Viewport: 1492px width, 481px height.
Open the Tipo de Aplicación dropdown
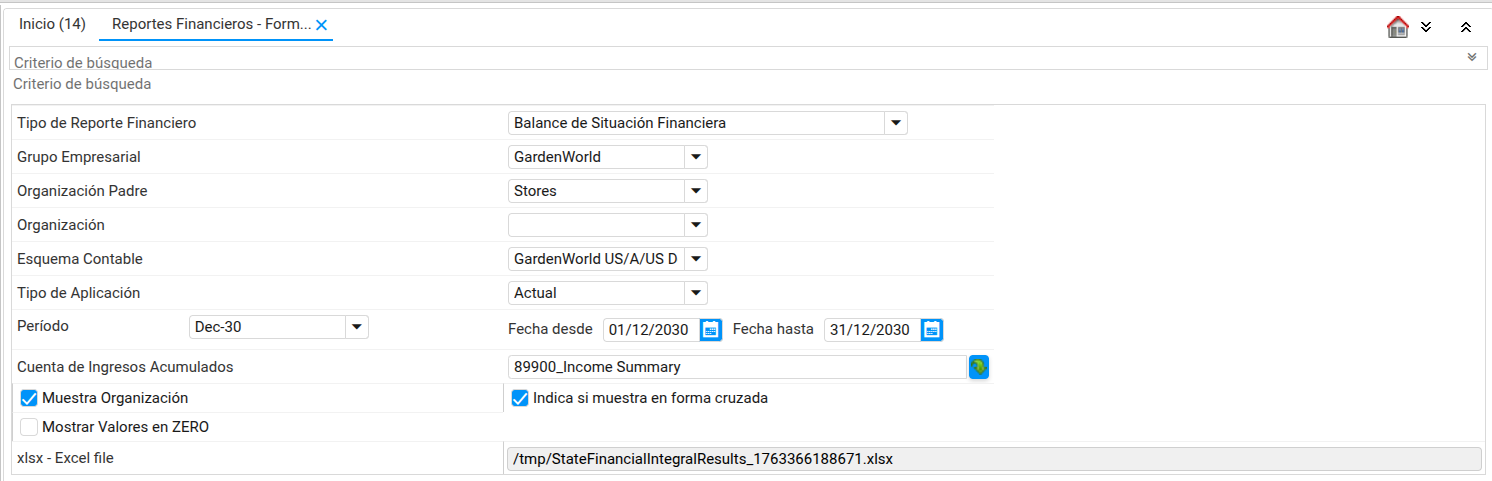(696, 293)
